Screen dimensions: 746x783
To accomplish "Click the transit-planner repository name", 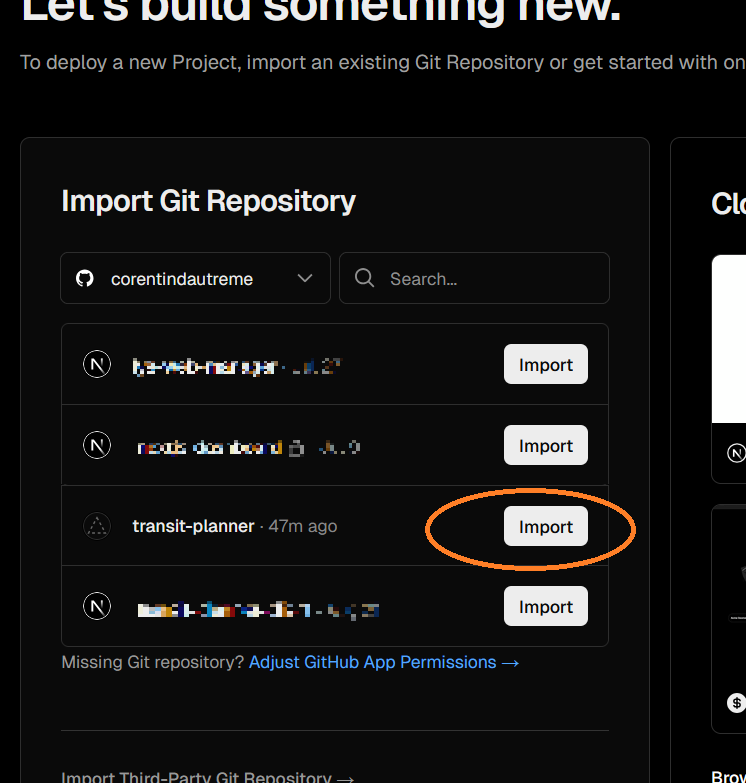I will tap(193, 526).
